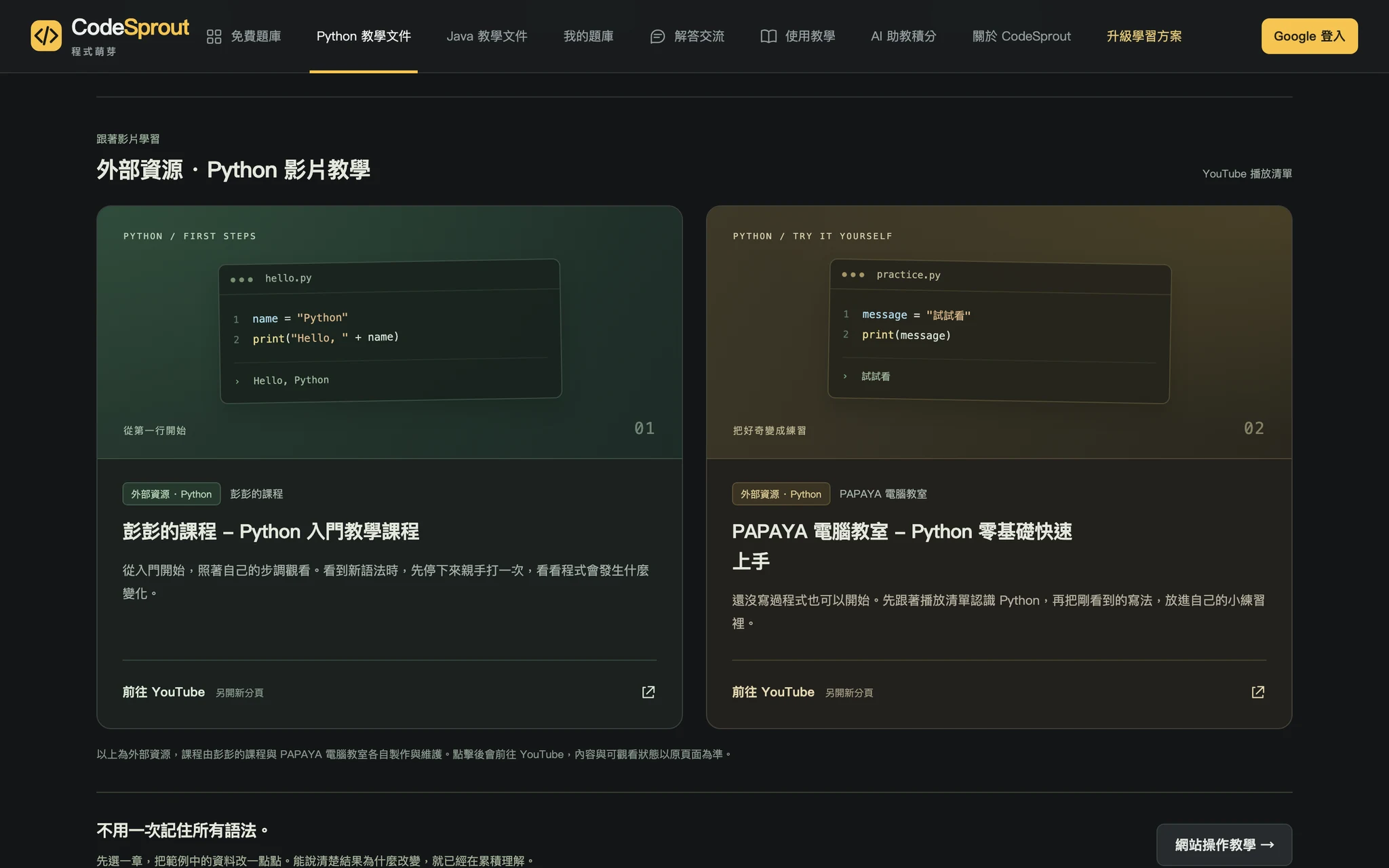This screenshot has height=868, width=1389.
Task: Click the PYTHON / FIRST STEPS label
Action: pyautogui.click(x=190, y=237)
